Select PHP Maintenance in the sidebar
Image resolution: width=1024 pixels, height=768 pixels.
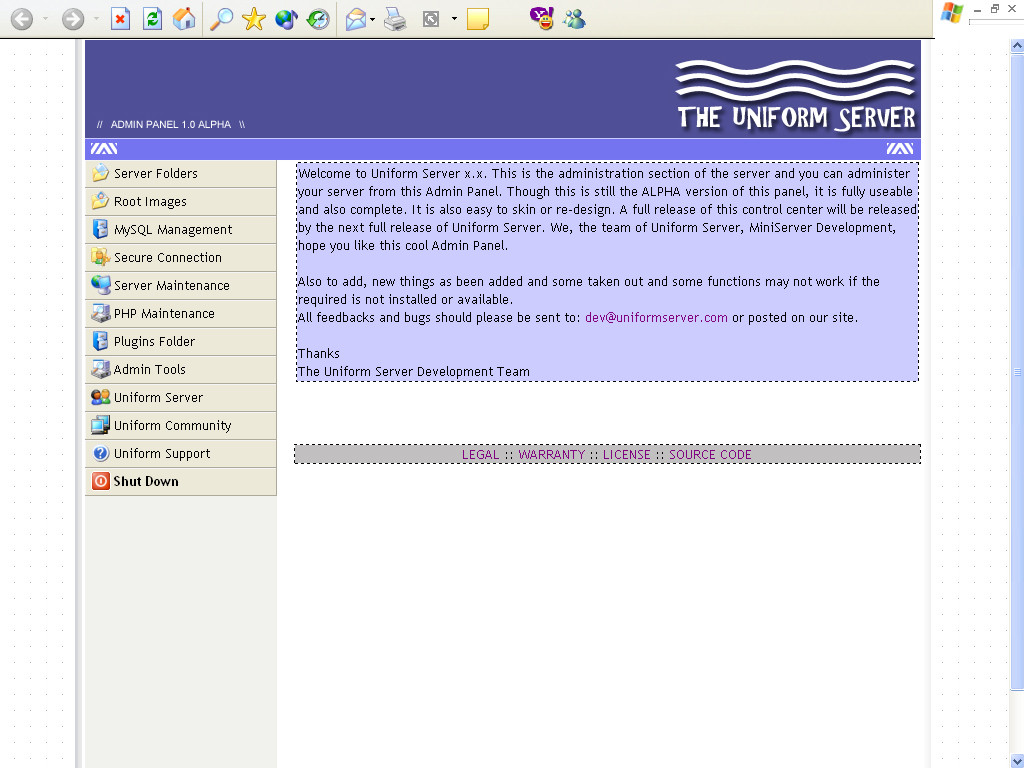click(181, 314)
